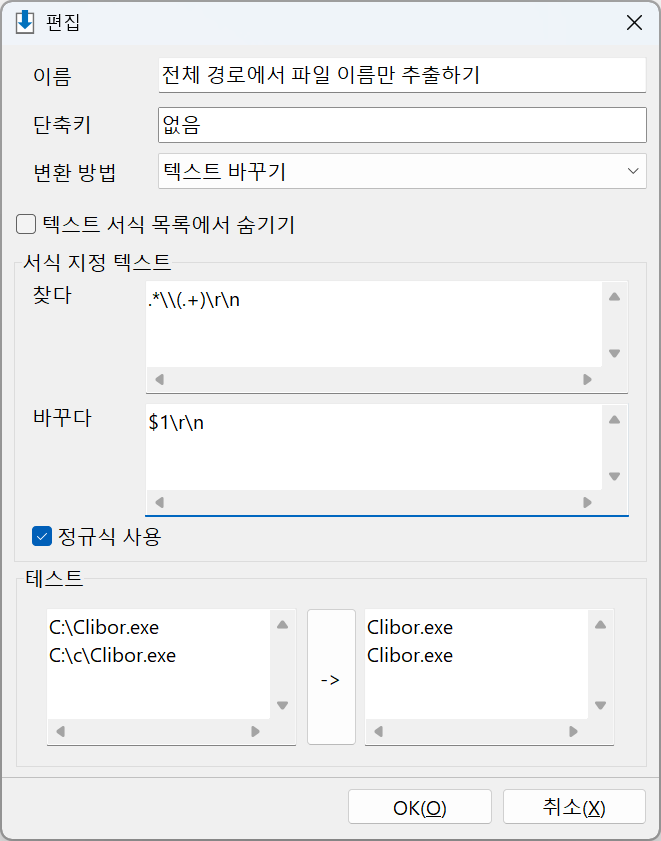The height and width of the screenshot is (841, 661).
Task: Uncheck the 정규식 사용 checkbox
Action: coord(42,536)
